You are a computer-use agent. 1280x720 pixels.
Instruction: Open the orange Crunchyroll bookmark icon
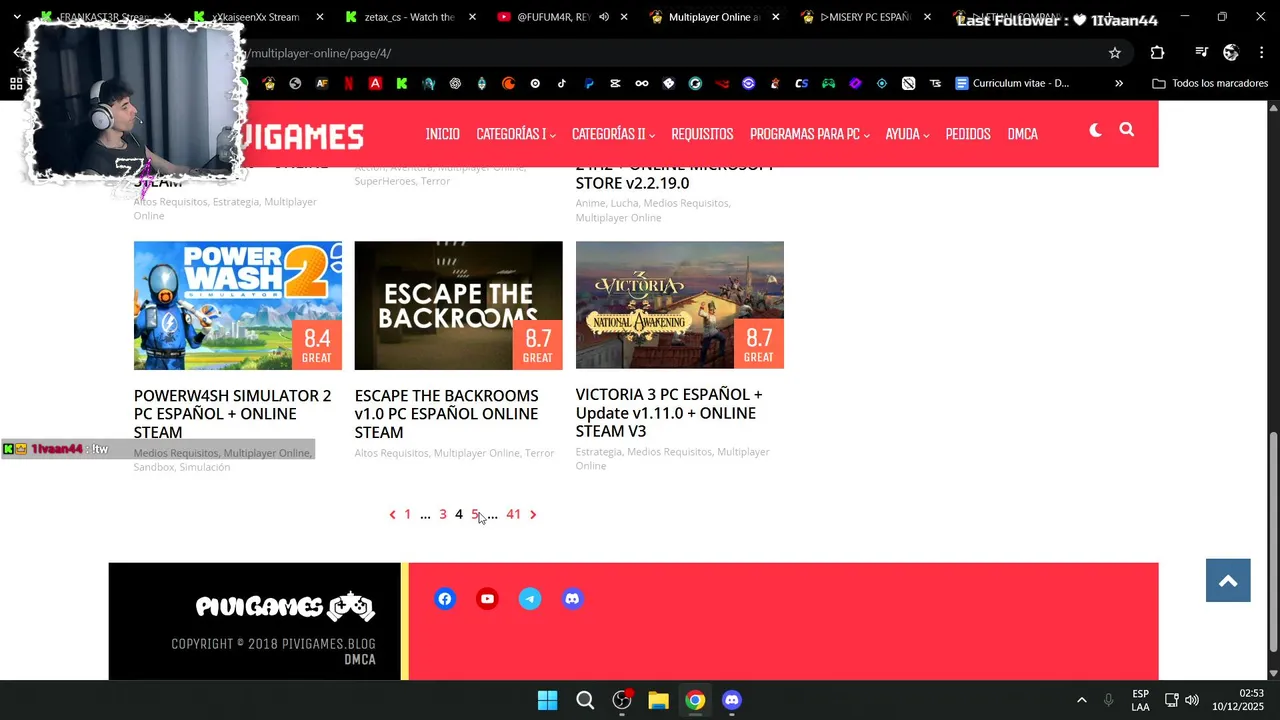508,84
